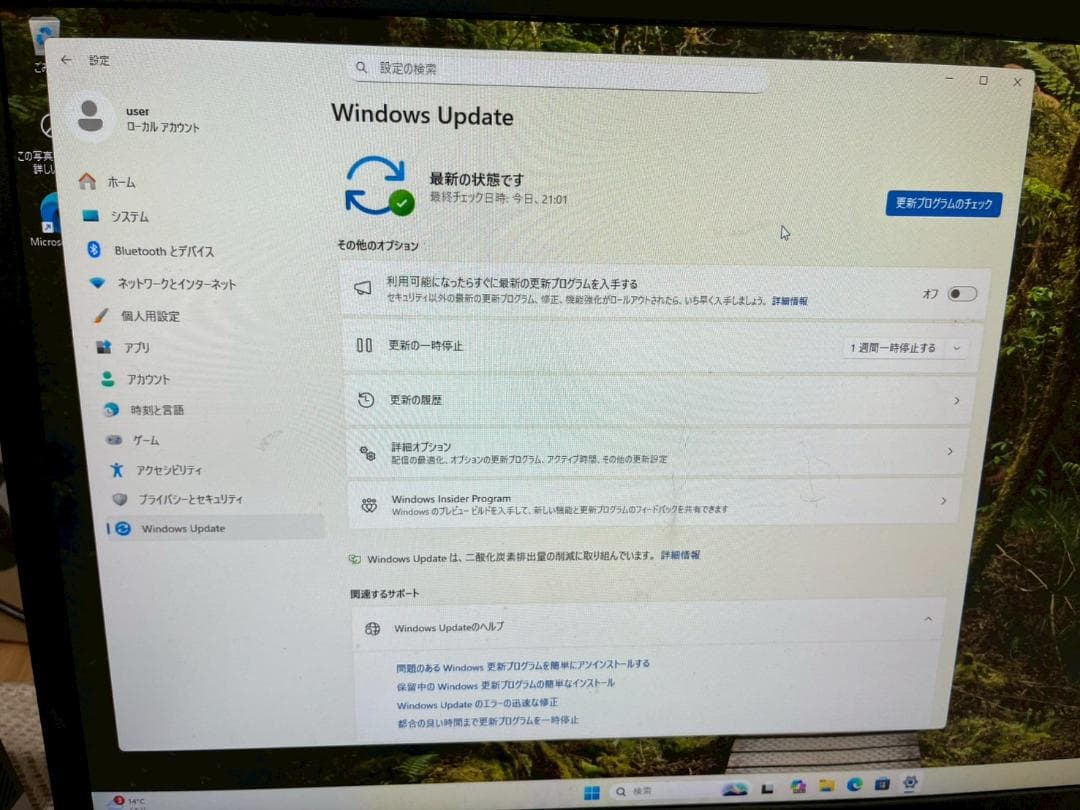Click the 更新プログラムのチェック button
Image resolution: width=1080 pixels, height=810 pixels.
[943, 203]
